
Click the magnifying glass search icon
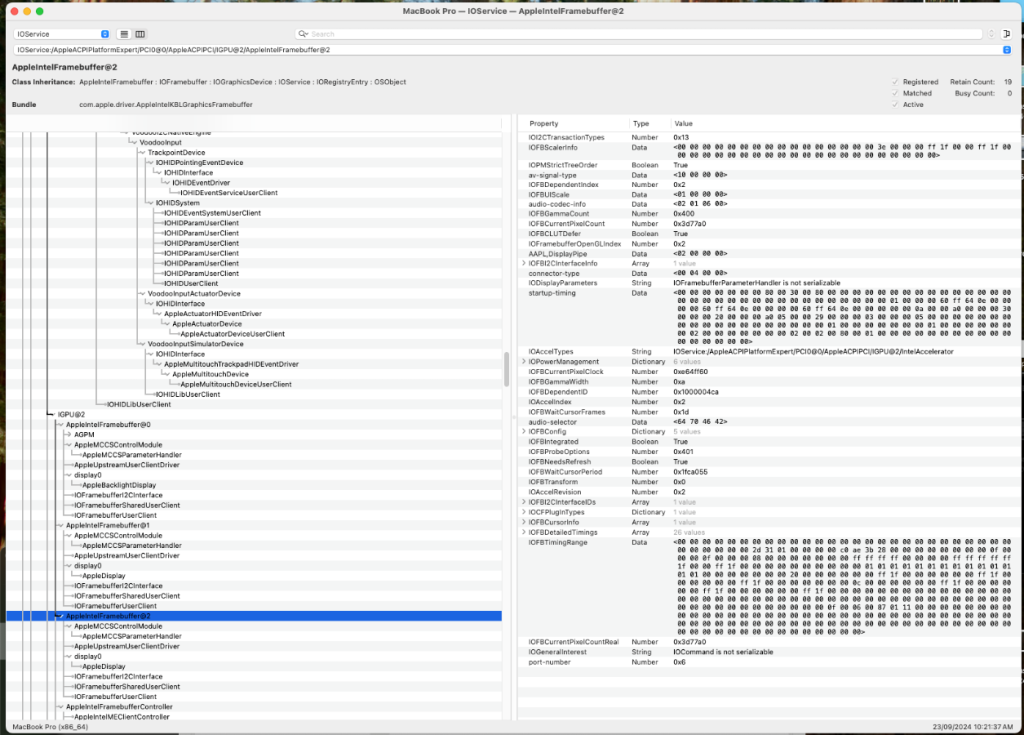[x=302, y=34]
